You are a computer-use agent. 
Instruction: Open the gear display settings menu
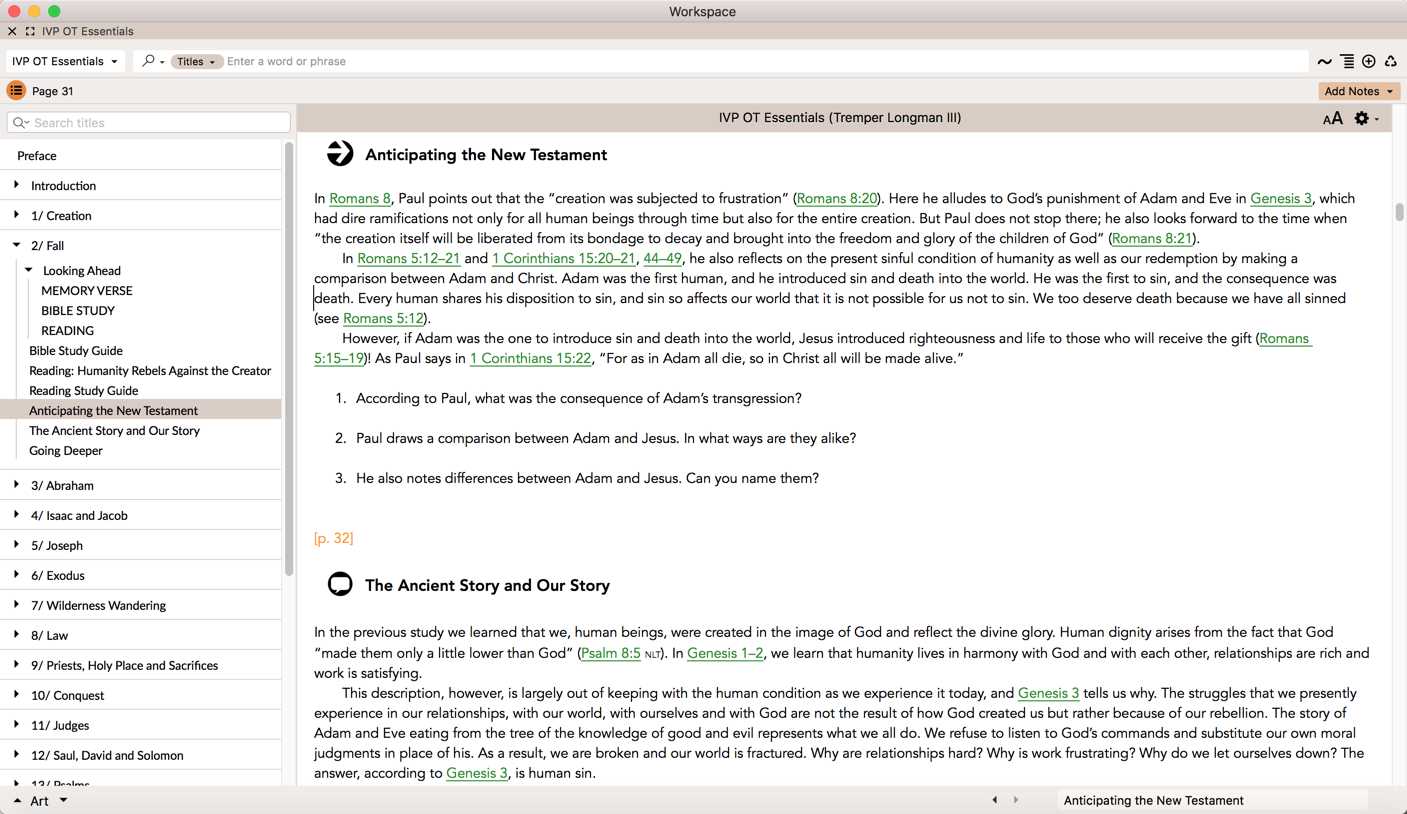point(1366,118)
